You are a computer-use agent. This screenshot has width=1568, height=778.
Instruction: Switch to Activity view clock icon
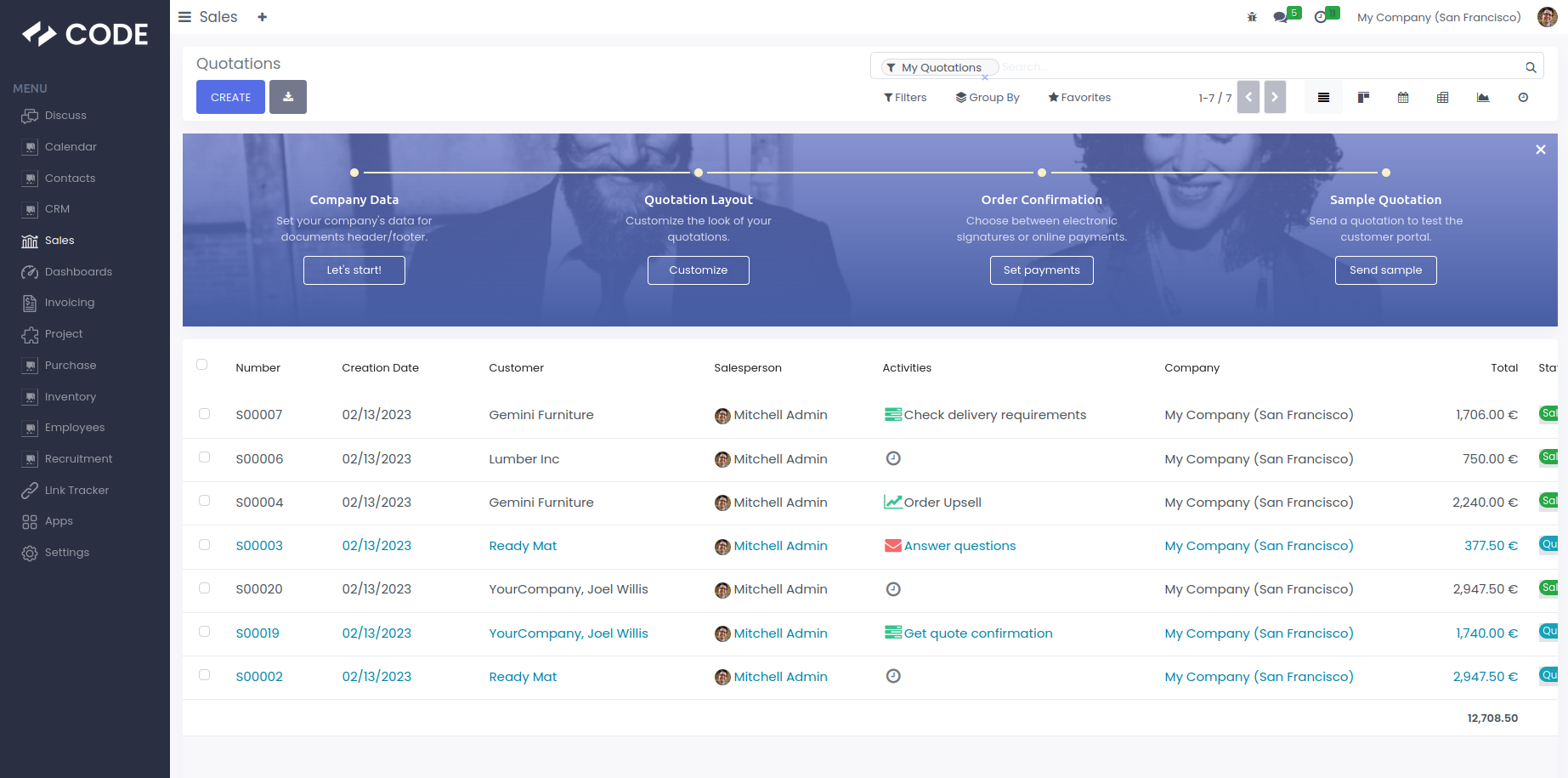click(1523, 98)
